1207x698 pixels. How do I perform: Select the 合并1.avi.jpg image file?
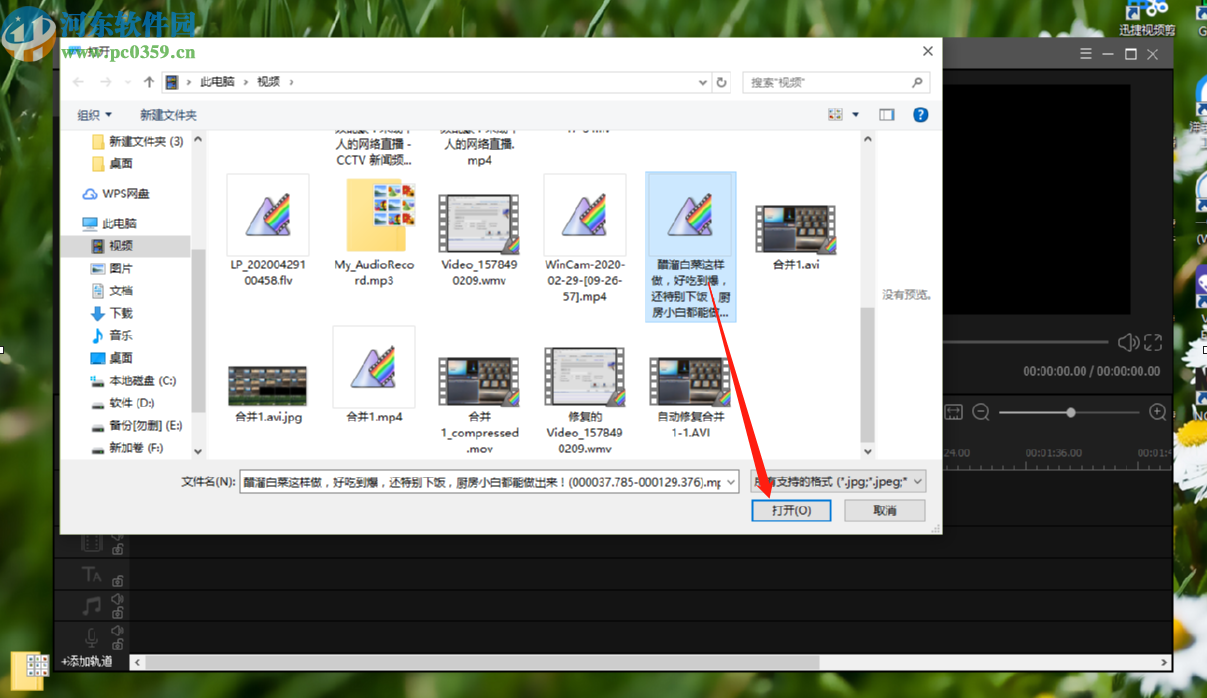click(x=268, y=393)
